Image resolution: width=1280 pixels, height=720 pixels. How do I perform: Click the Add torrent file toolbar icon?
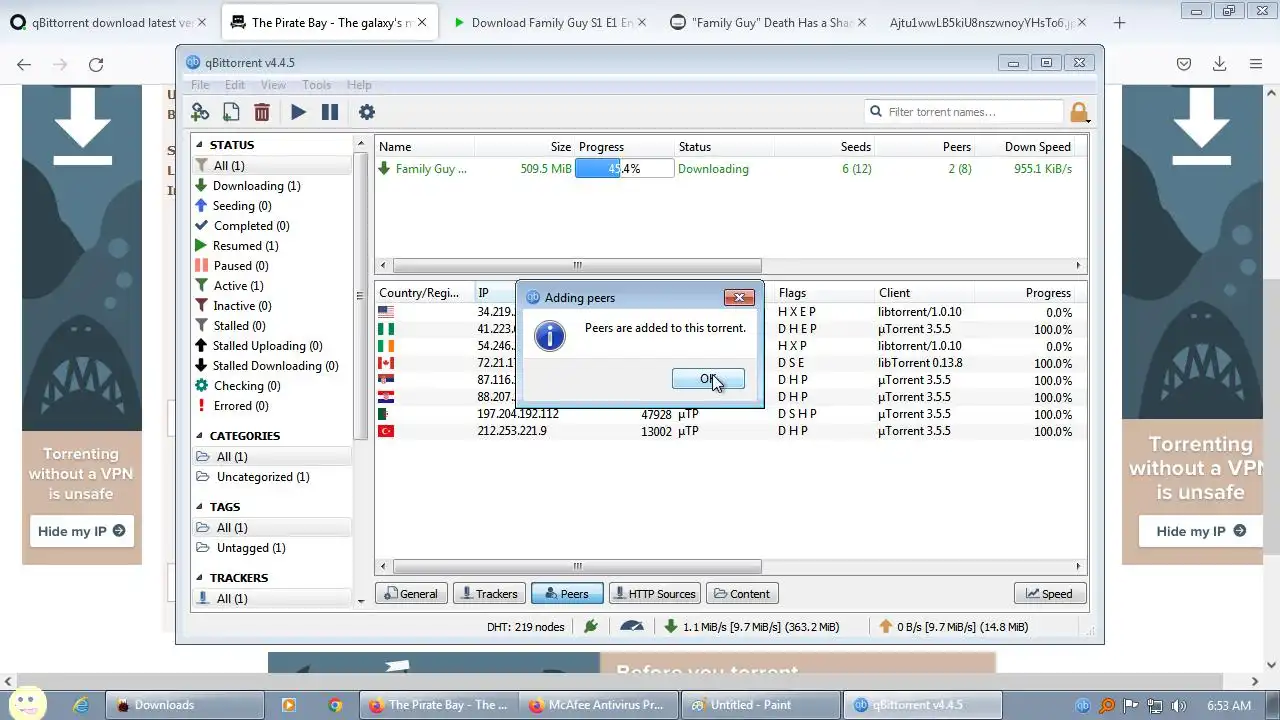231,112
